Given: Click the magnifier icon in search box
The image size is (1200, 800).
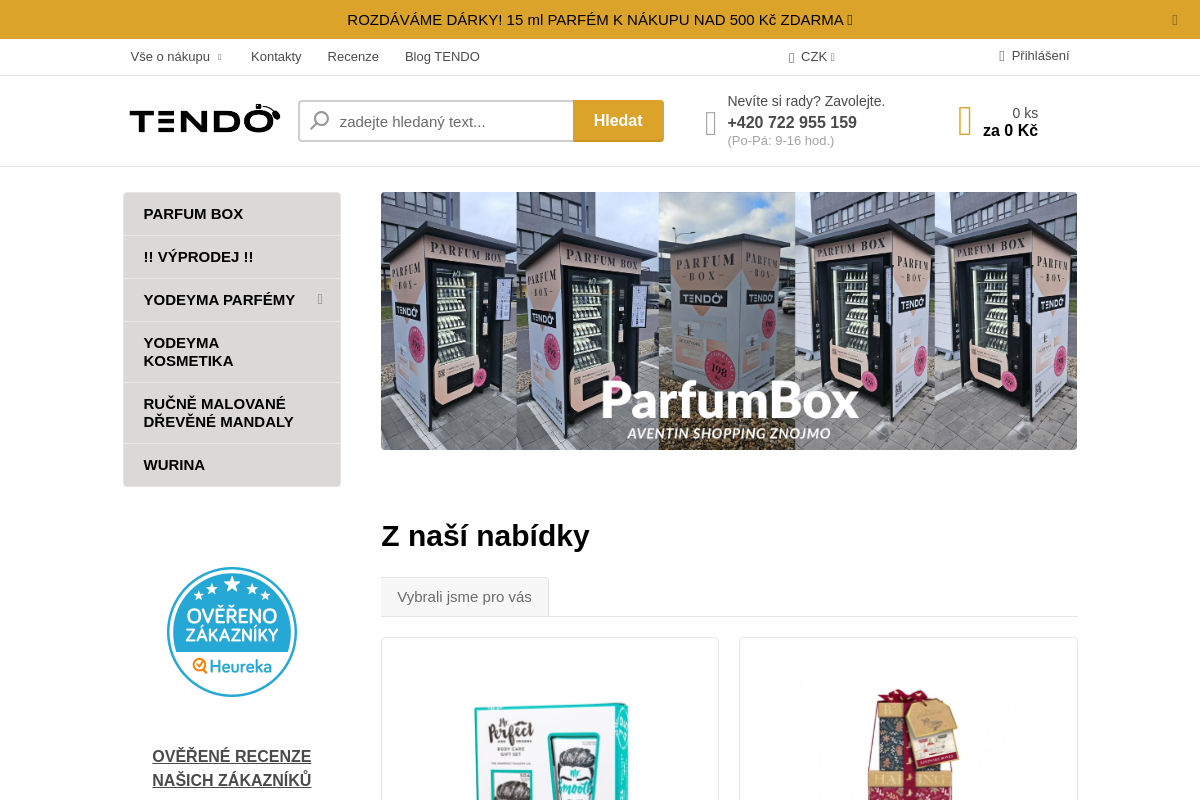Looking at the screenshot, I should pos(320,121).
